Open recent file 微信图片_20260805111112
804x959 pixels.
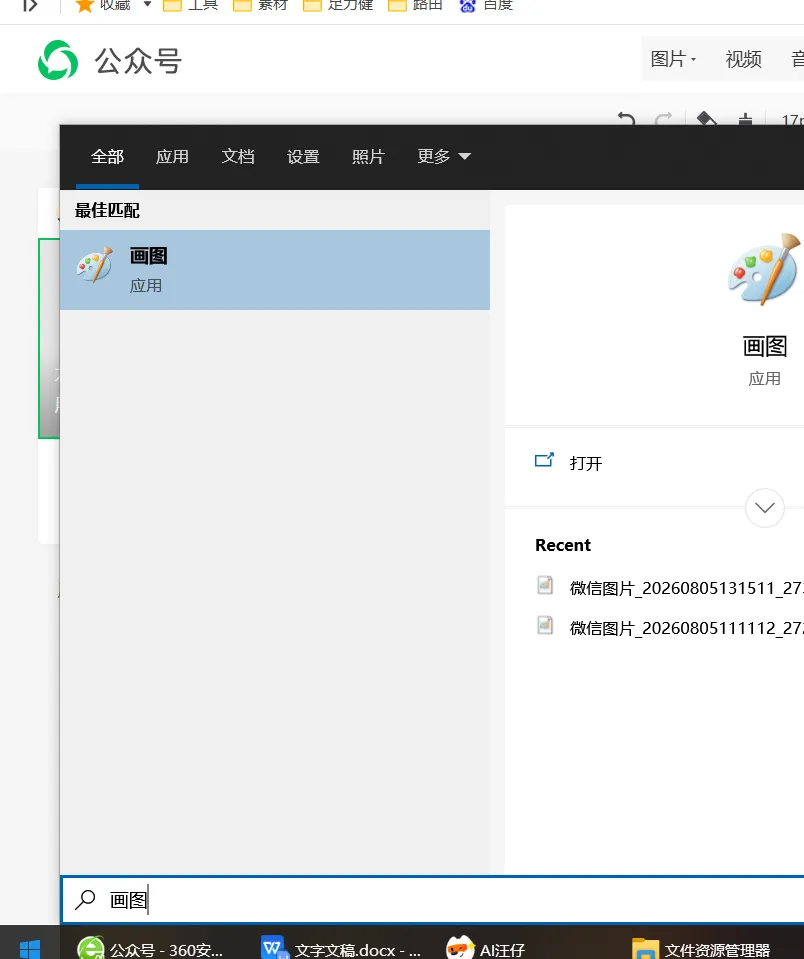point(687,628)
